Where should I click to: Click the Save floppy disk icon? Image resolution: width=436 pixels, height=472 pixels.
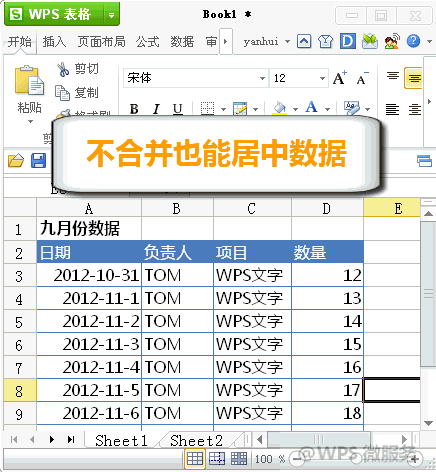point(38,160)
